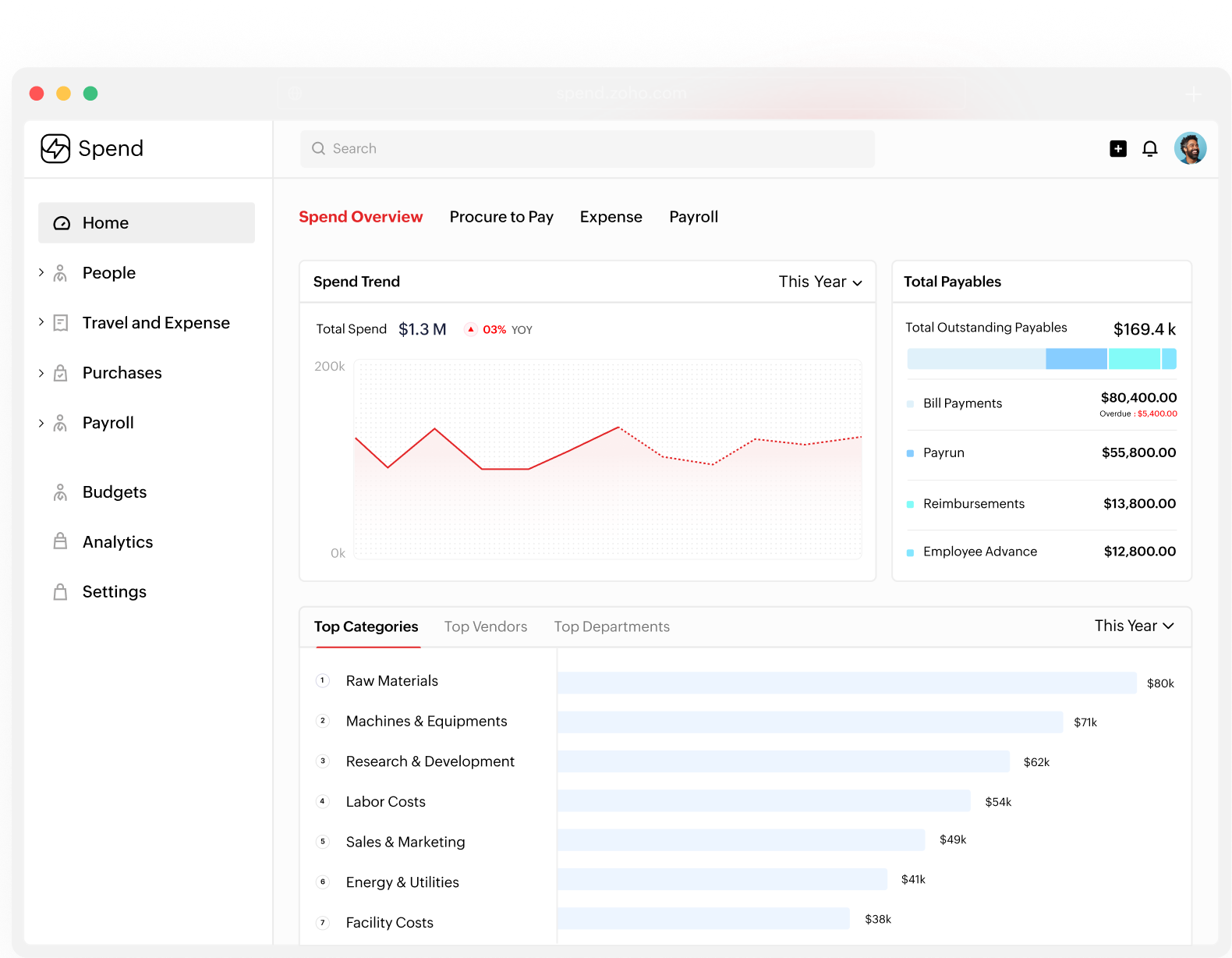The image size is (1232, 958).
Task: Click the Spend logo icon
Action: pos(55,148)
